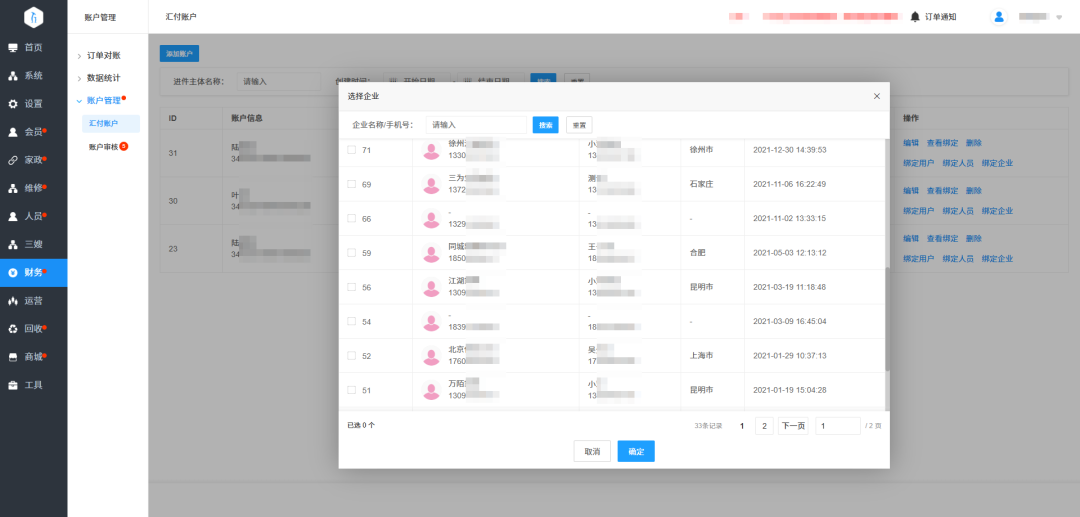
Task: Select the 家政 link icon in sidebar
Action: (x=13, y=160)
